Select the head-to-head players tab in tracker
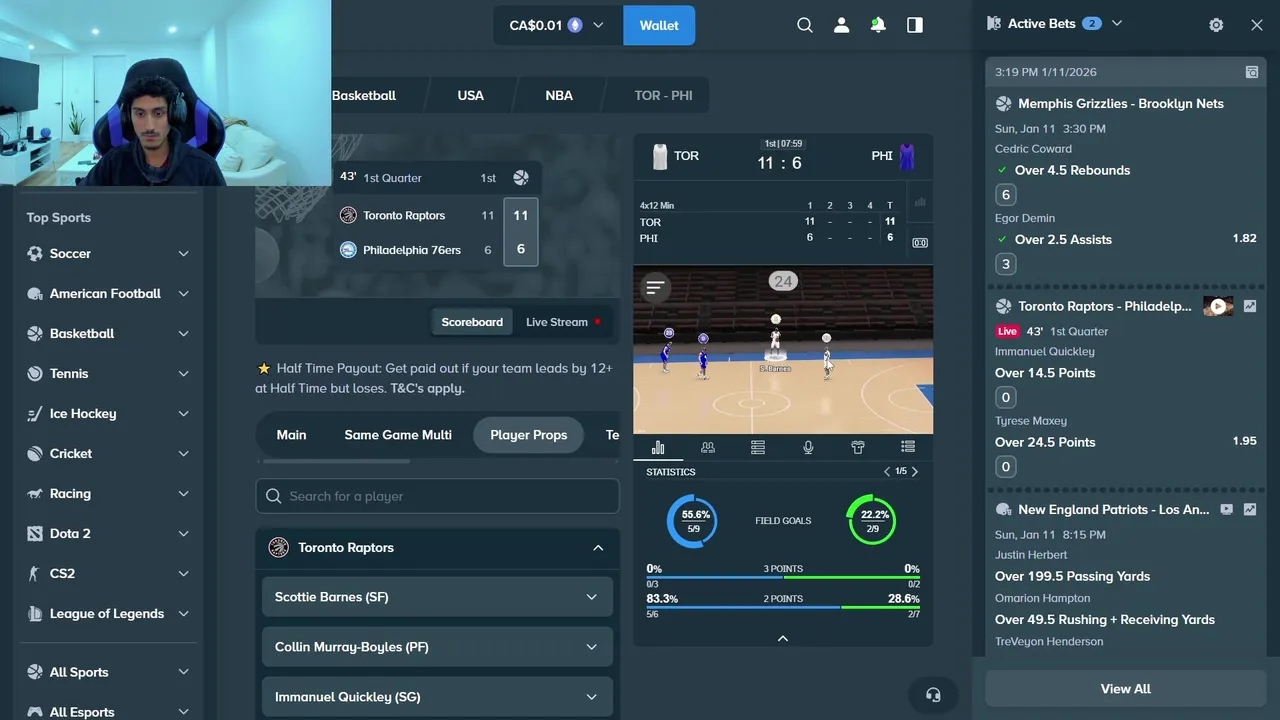This screenshot has width=1280, height=720. (x=708, y=447)
